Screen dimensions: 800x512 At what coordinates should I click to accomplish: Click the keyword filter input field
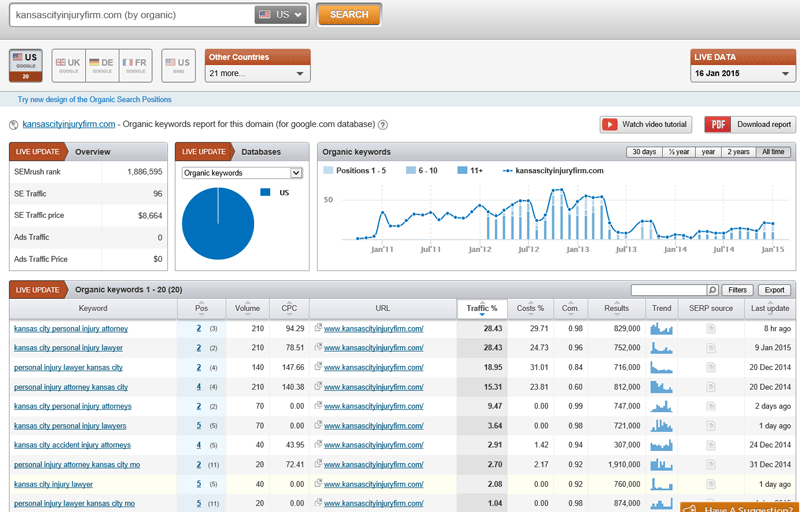pyautogui.click(x=669, y=290)
